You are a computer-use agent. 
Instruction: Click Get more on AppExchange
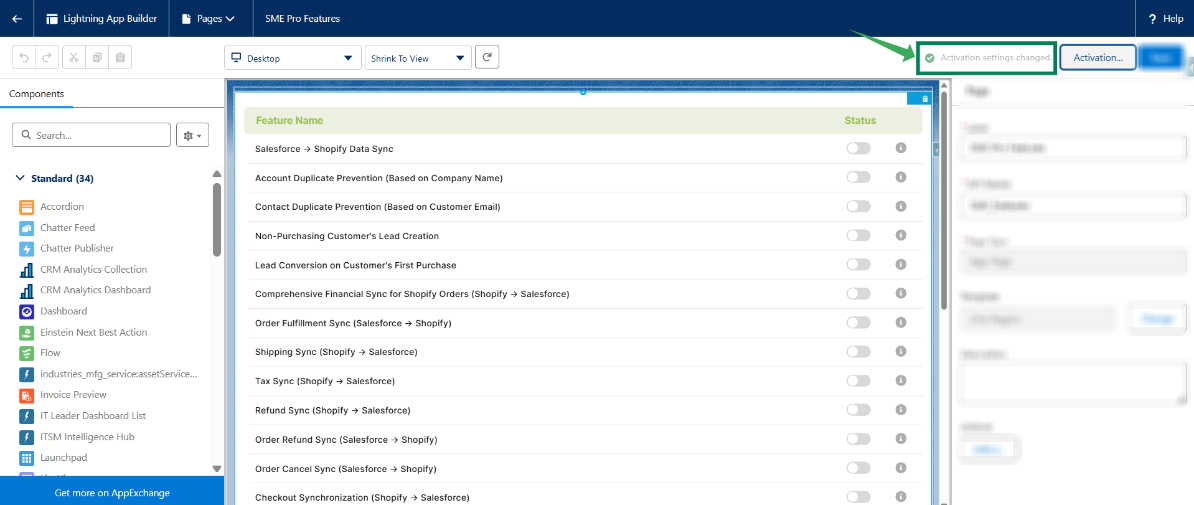pyautogui.click(x=112, y=492)
